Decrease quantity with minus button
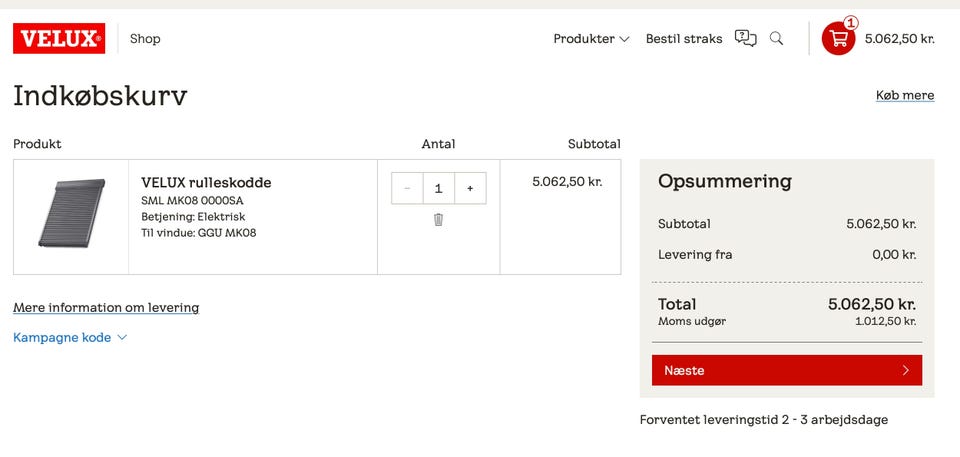The width and height of the screenshot is (960, 457). [407, 188]
